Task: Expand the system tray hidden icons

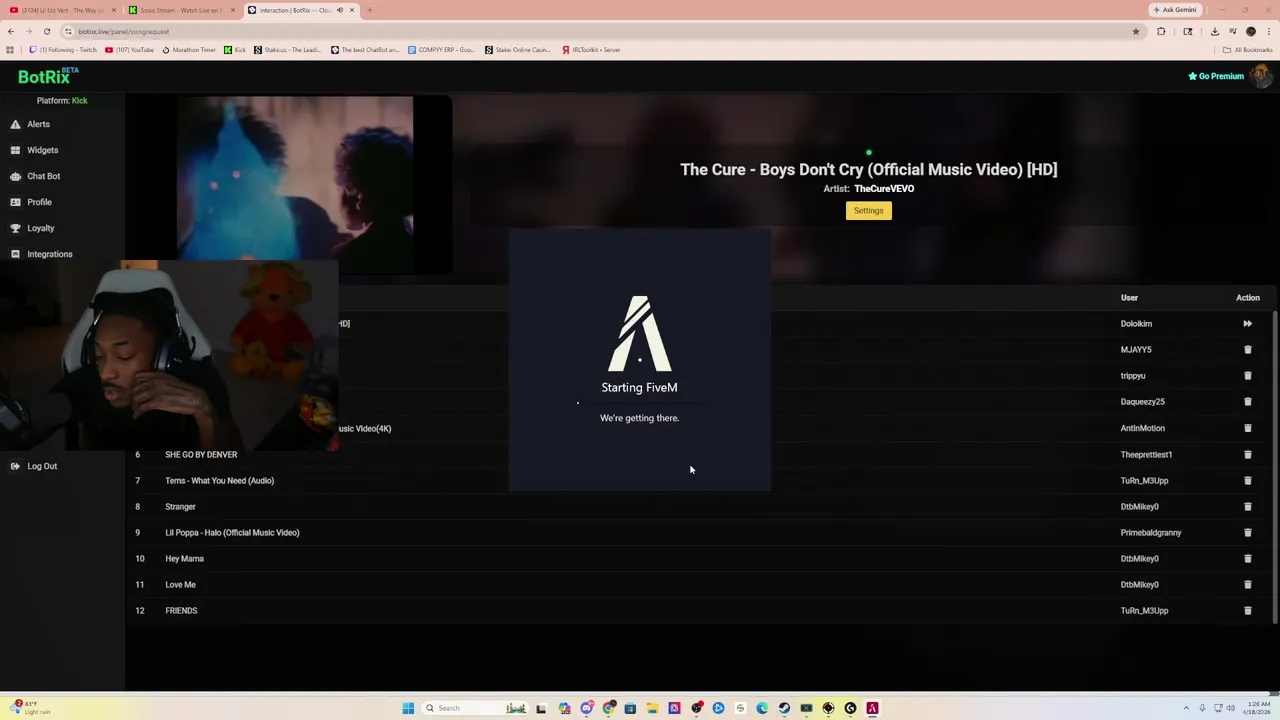Action: point(1186,708)
